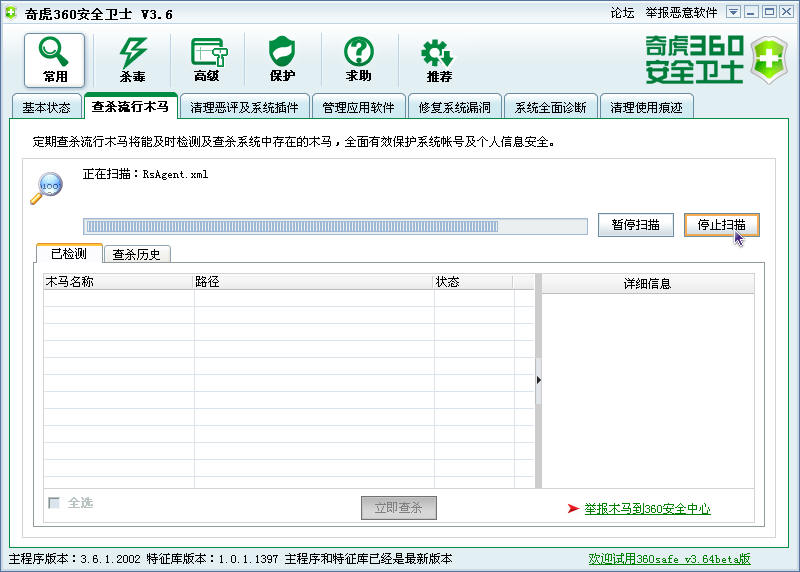Click the 详细信息 panel header

tap(647, 284)
